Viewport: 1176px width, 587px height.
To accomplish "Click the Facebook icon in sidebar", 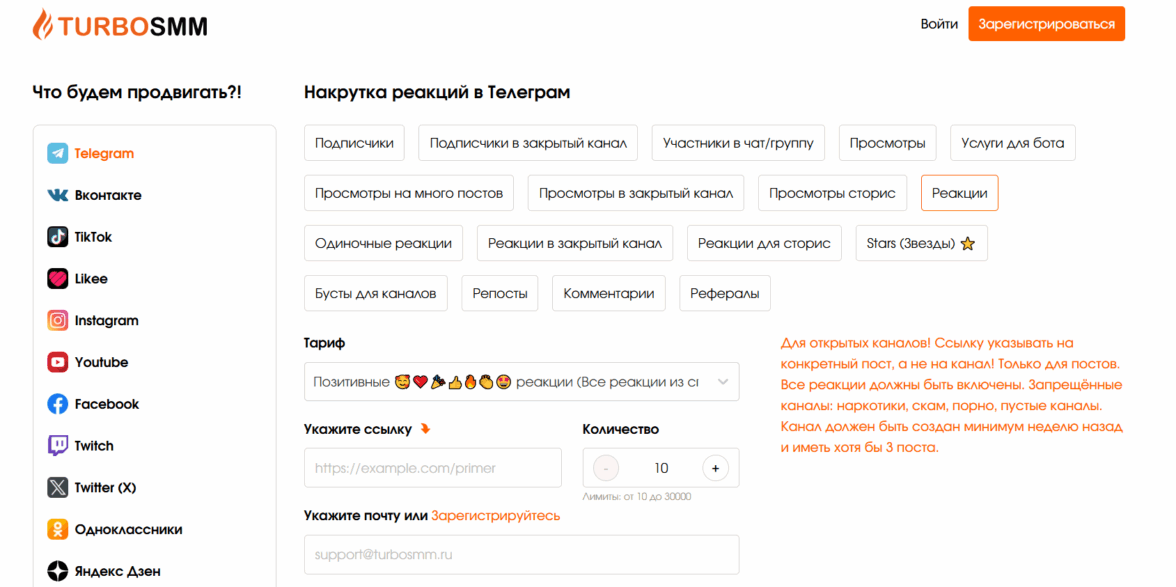I will tap(58, 404).
